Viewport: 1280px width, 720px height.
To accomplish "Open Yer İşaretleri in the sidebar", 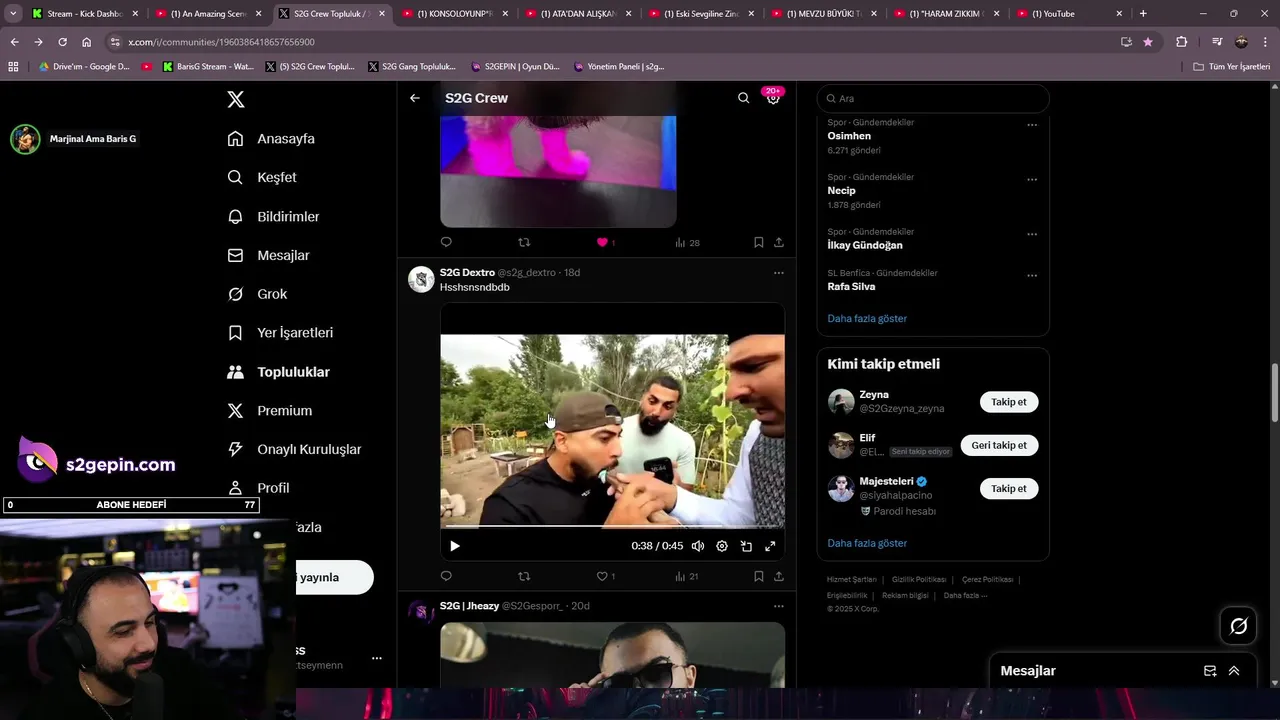I will coord(280,332).
